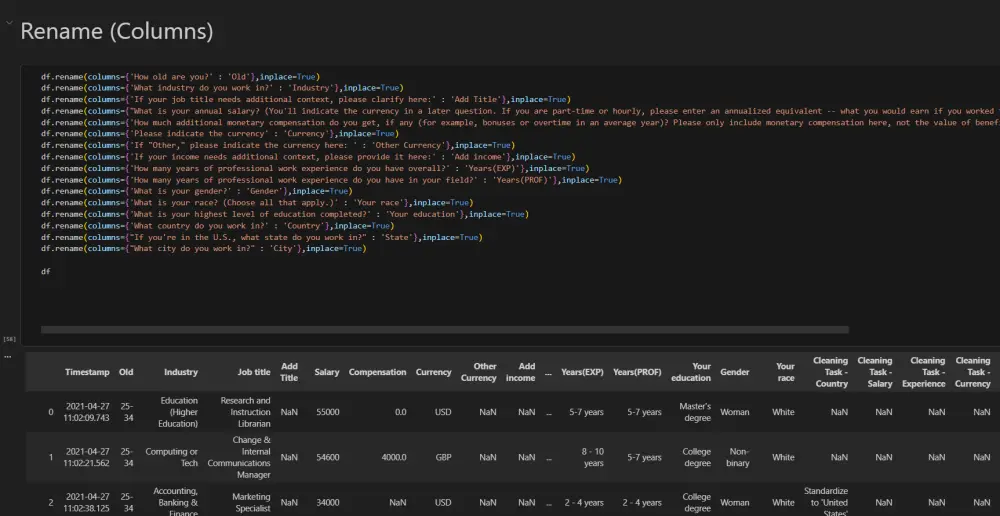Click the timestamp 2021-04-27 11:02:38.125 cell

pos(87,503)
